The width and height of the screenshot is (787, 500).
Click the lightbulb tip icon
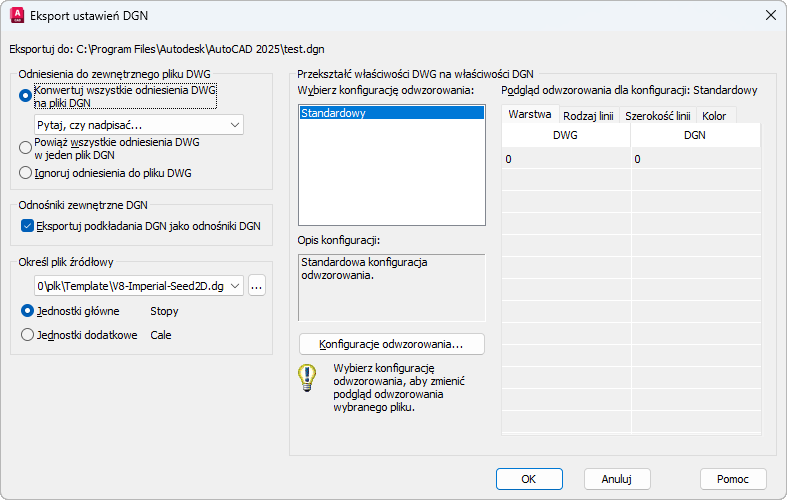(306, 378)
